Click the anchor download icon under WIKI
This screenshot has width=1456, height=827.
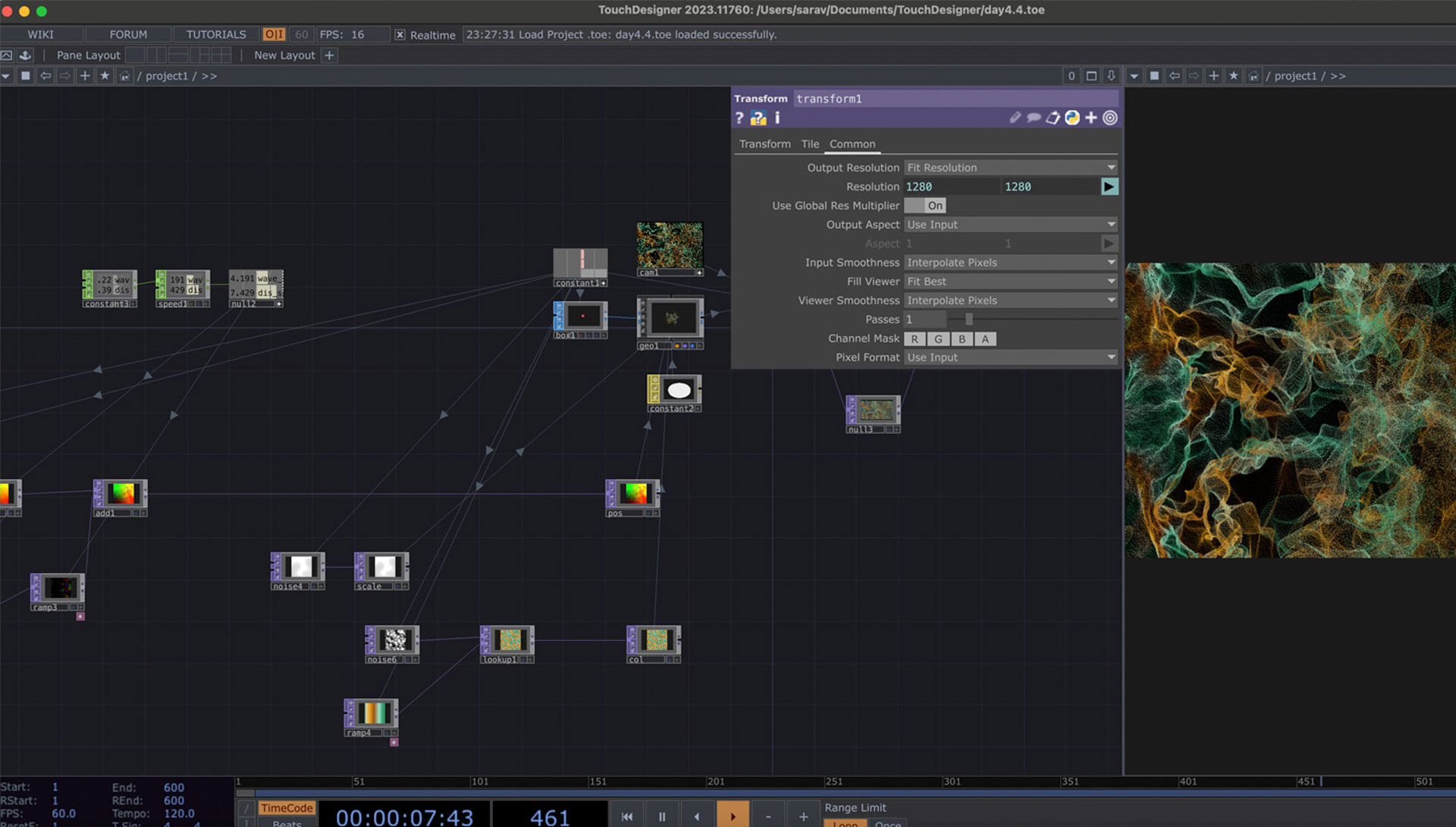tap(25, 55)
